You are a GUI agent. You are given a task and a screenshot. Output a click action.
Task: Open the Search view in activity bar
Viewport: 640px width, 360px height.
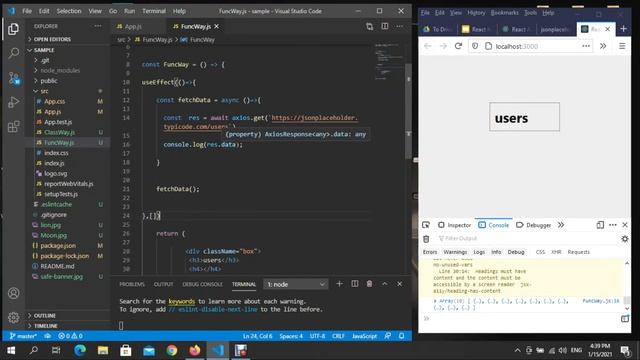(13, 53)
